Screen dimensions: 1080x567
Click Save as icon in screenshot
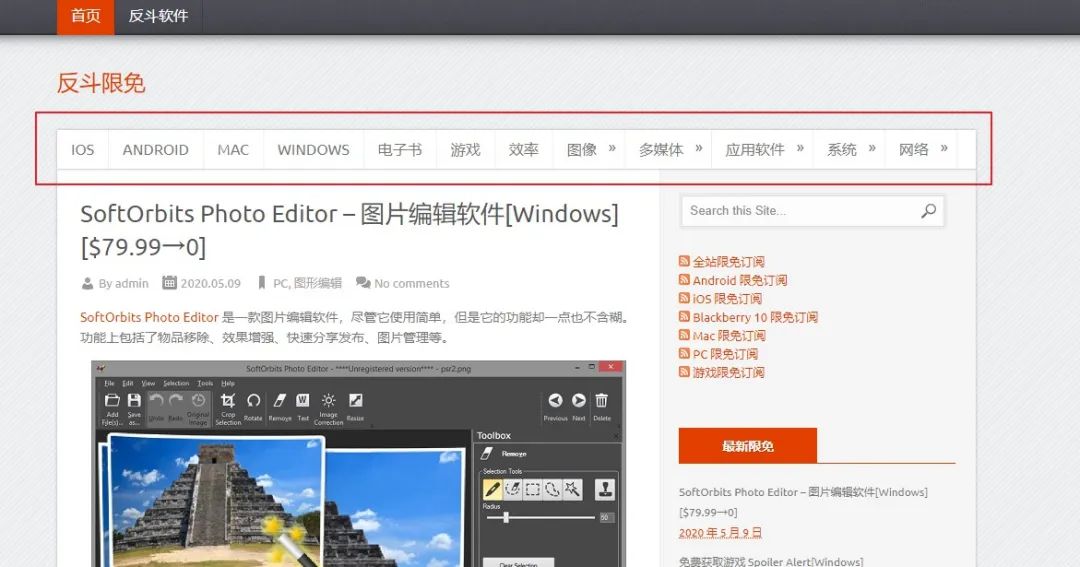coord(134,400)
